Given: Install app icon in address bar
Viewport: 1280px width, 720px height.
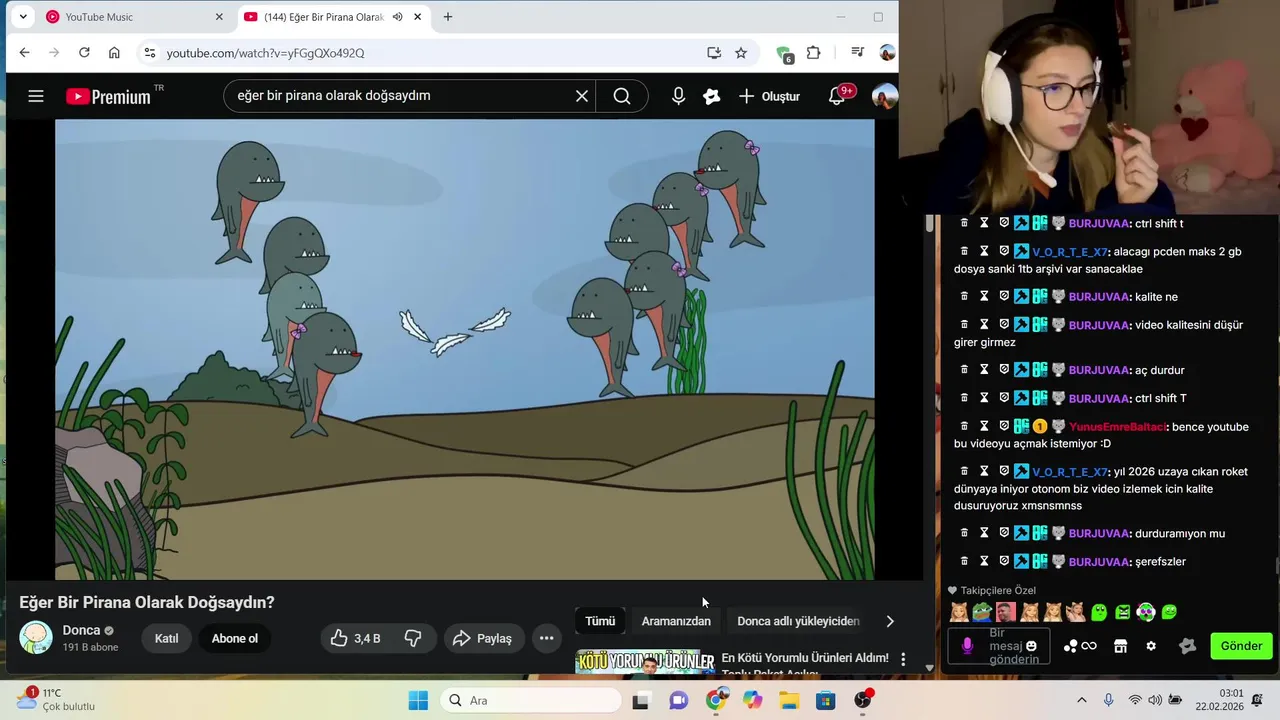Looking at the screenshot, I should pyautogui.click(x=714, y=53).
